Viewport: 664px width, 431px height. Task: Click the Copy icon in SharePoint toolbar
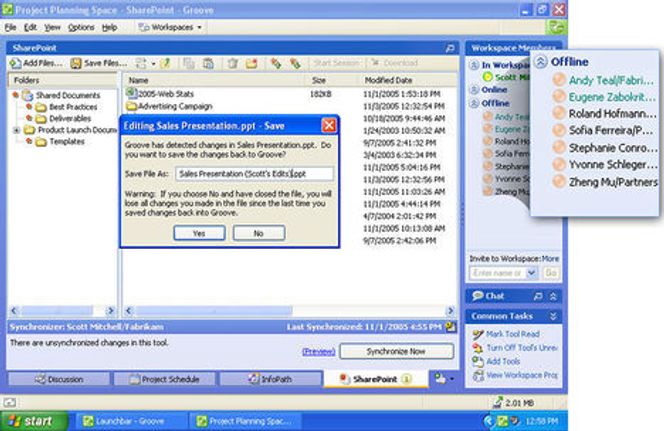tap(188, 64)
